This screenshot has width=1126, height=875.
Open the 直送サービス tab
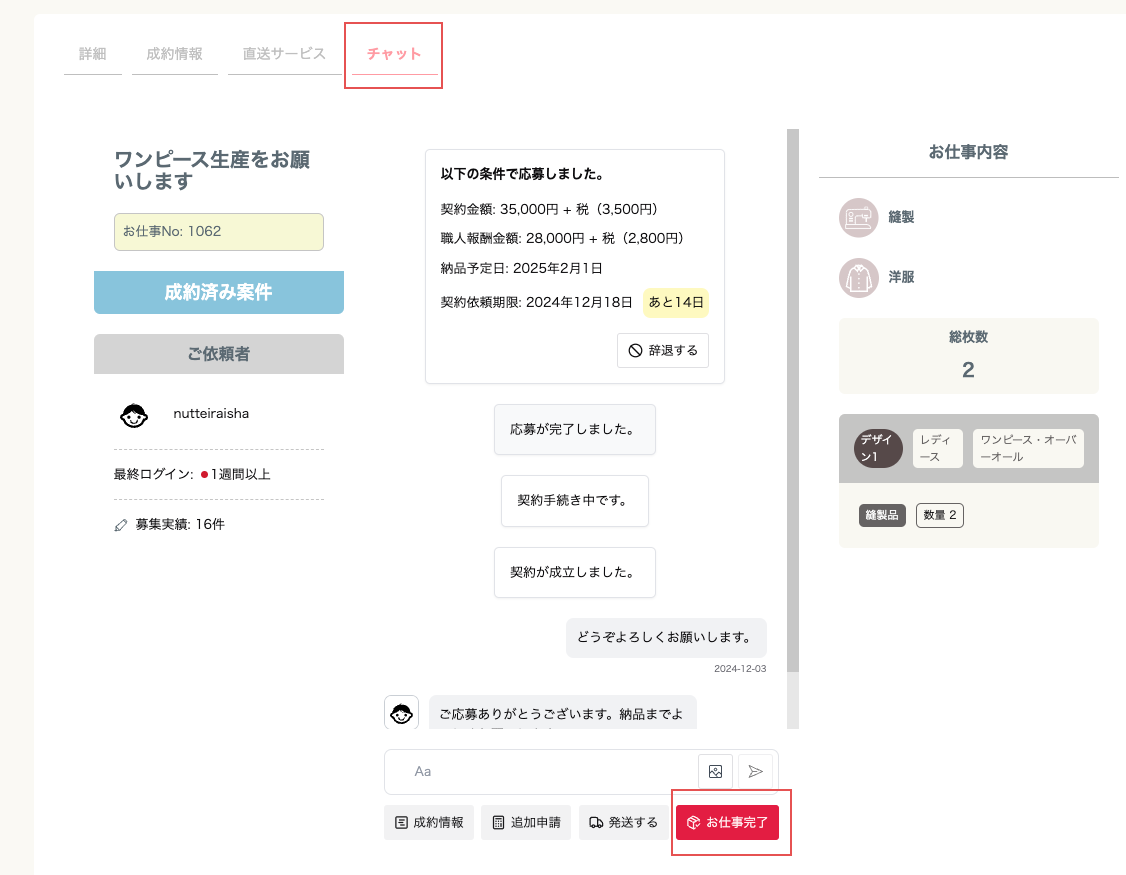click(284, 54)
